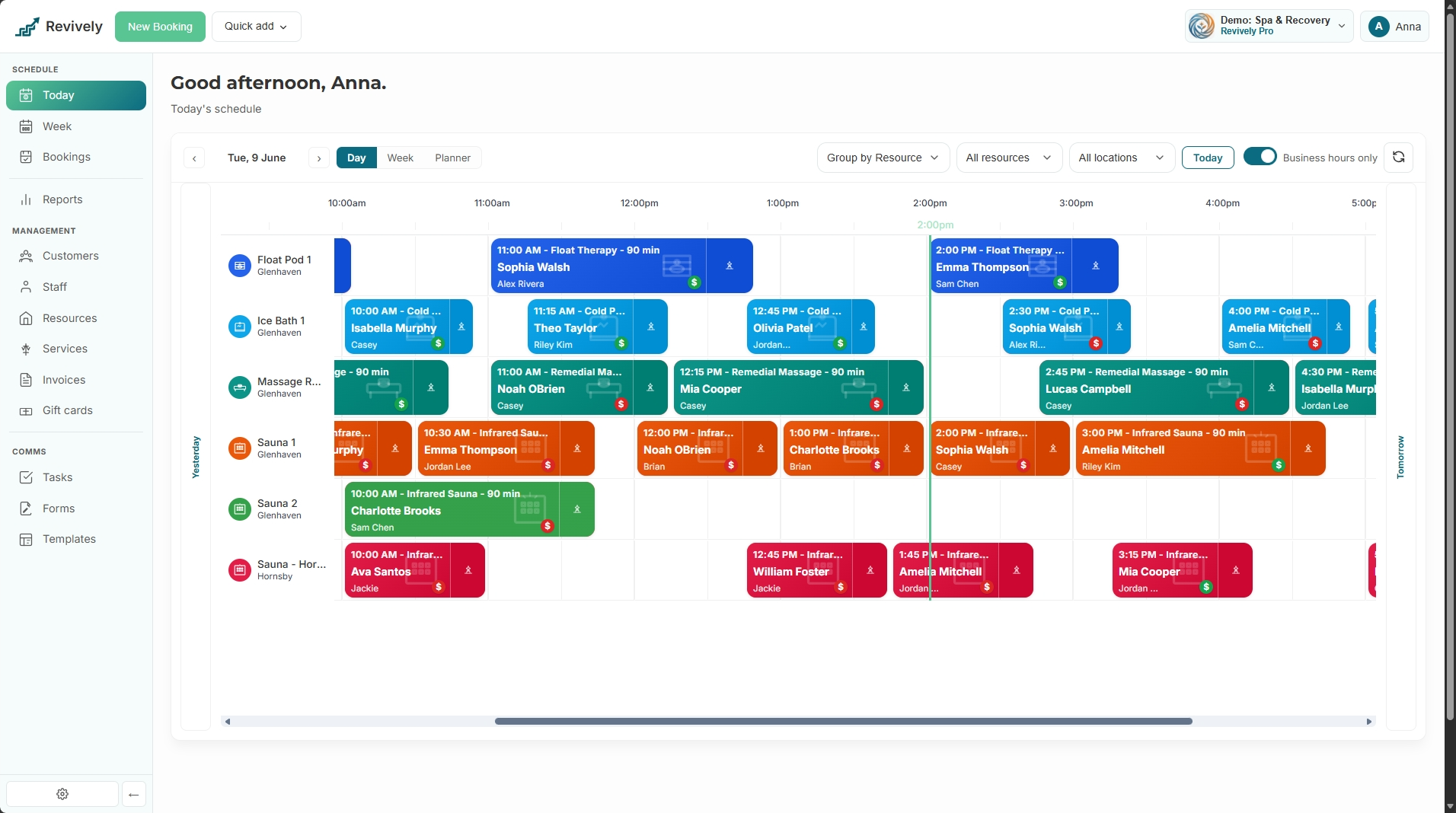
Task: Click the Bookings icon in sidebar
Action: [x=26, y=157]
